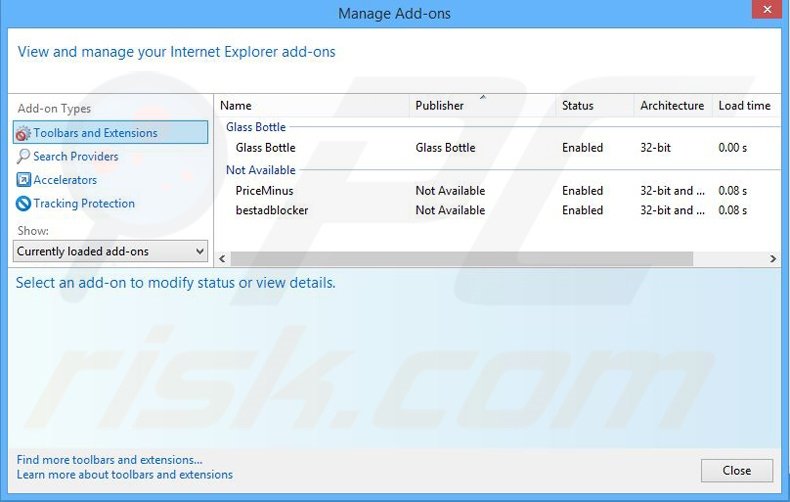The height and width of the screenshot is (502, 790).
Task: Sort add-ons by Name column
Action: (236, 106)
